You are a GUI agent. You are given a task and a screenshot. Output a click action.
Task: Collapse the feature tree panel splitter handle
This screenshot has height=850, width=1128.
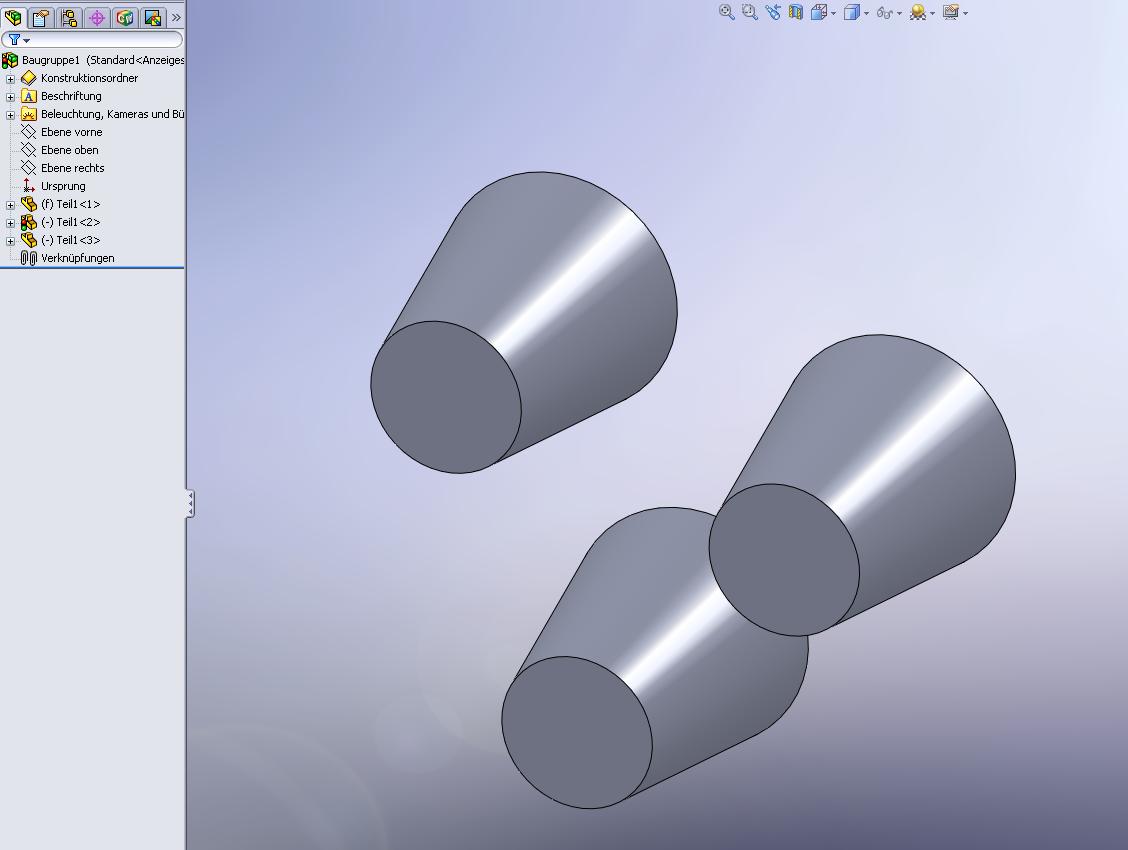point(190,503)
